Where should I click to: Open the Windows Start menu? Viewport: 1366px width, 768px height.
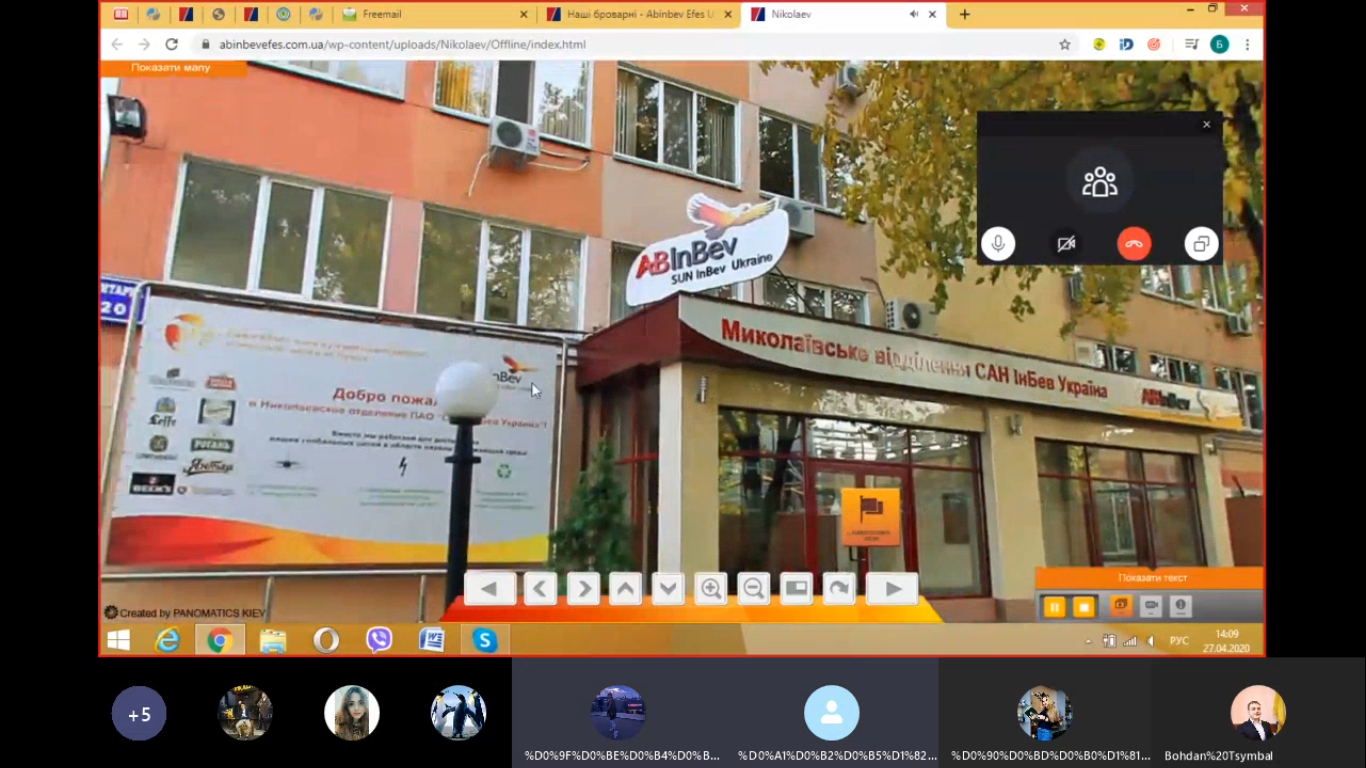(x=118, y=640)
